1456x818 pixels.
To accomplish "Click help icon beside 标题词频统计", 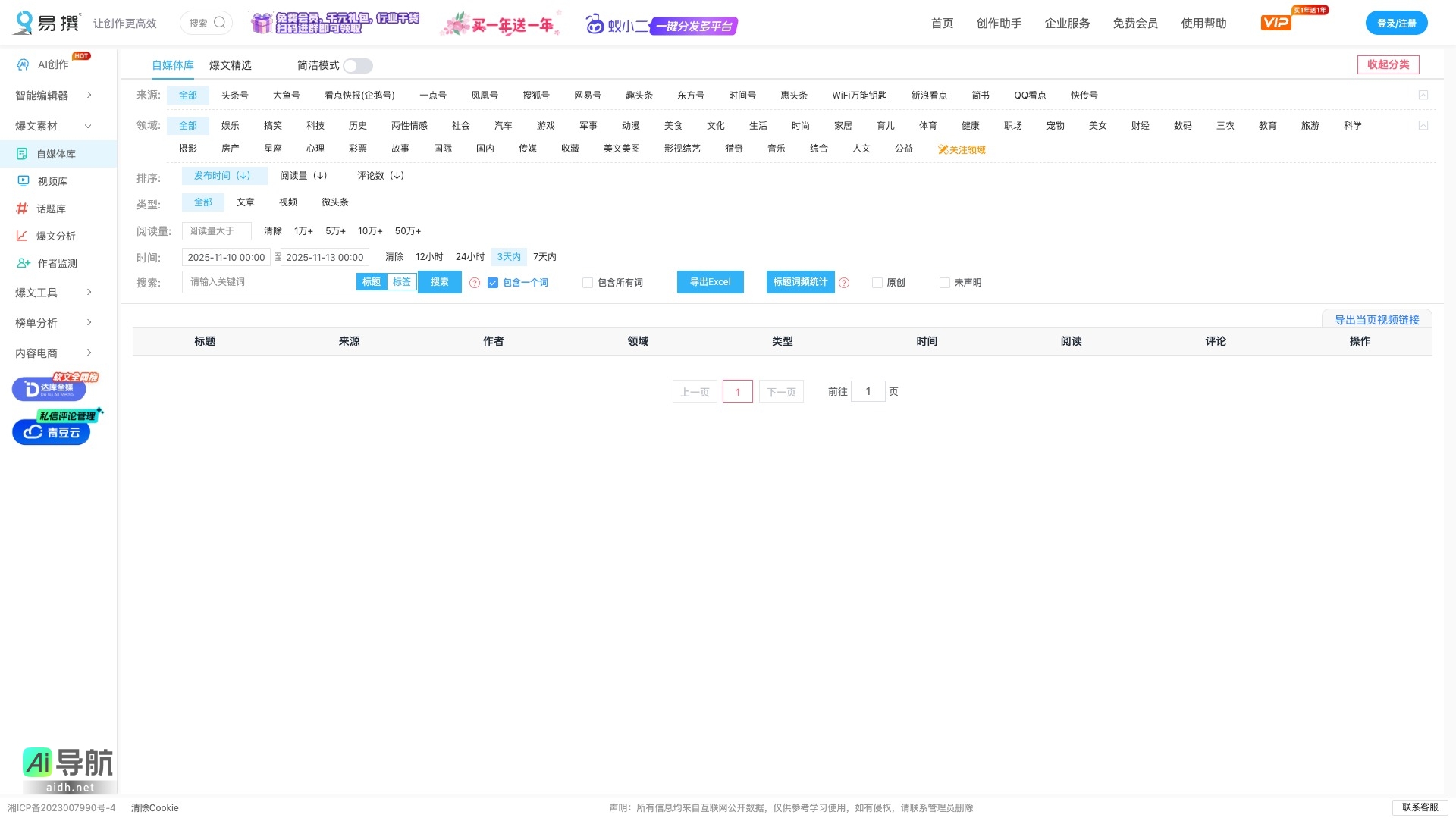I will (844, 283).
